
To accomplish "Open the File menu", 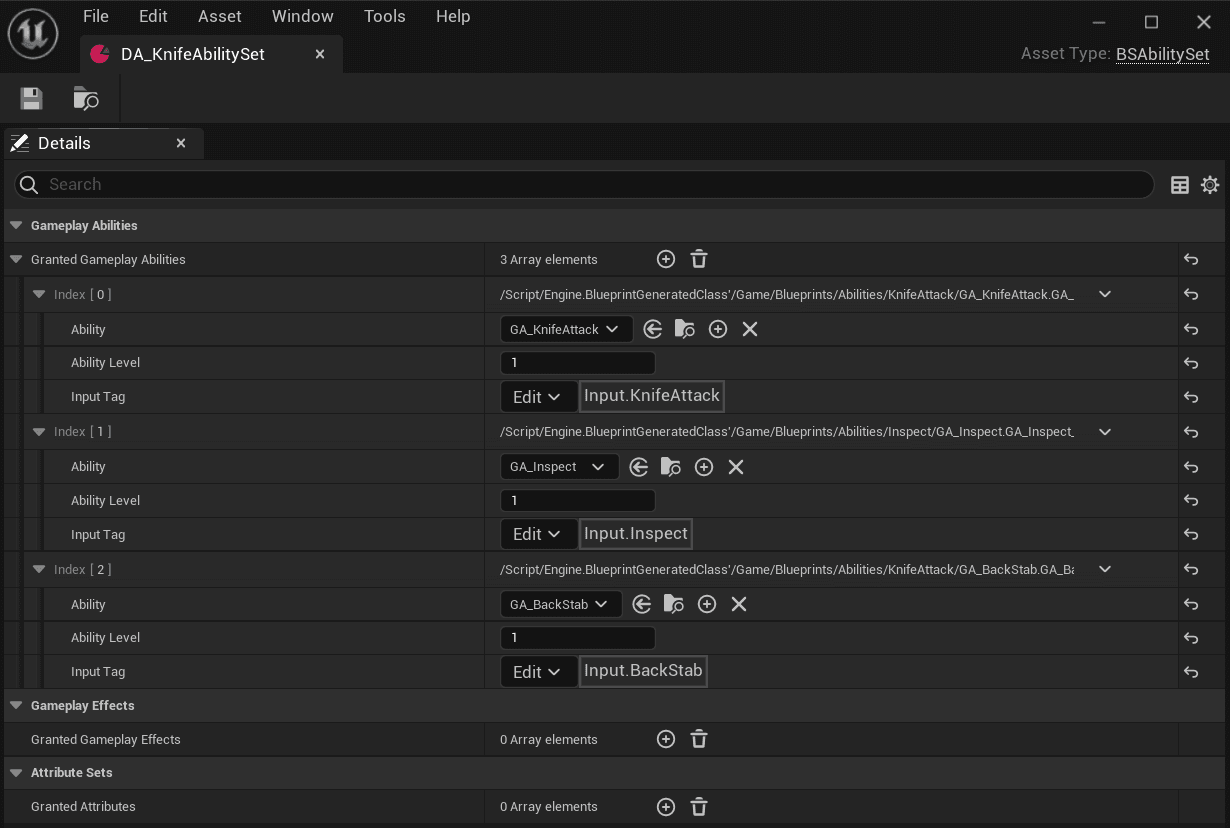I will click(x=96, y=16).
